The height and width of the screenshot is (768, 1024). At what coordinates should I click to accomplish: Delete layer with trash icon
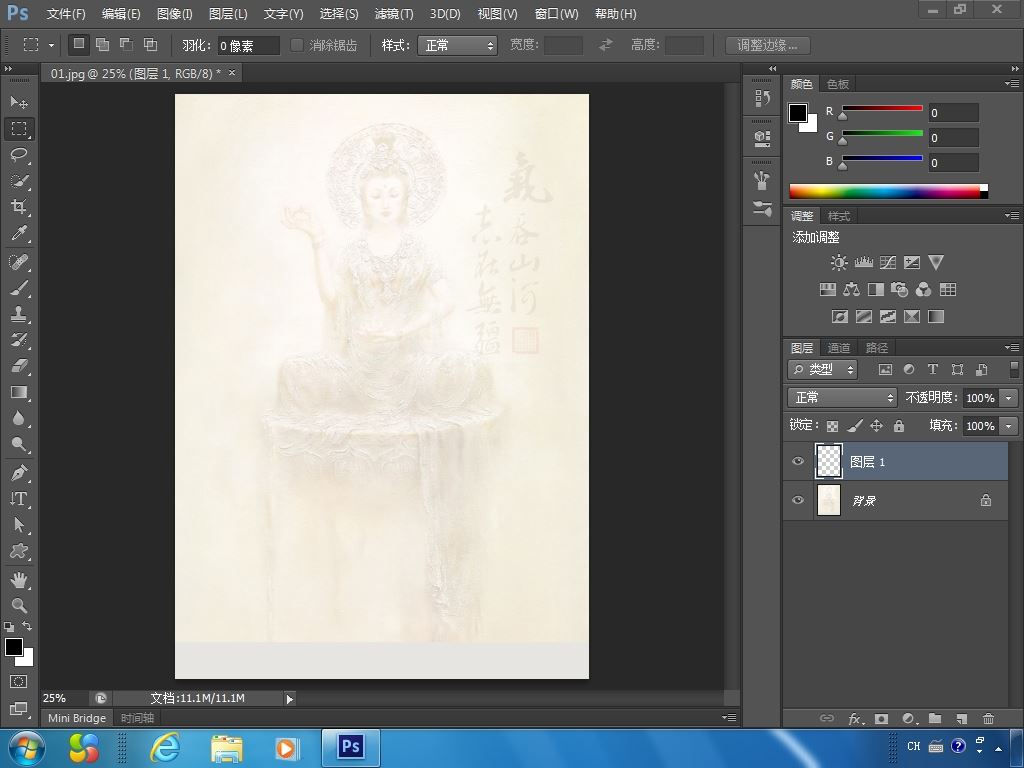click(x=988, y=718)
